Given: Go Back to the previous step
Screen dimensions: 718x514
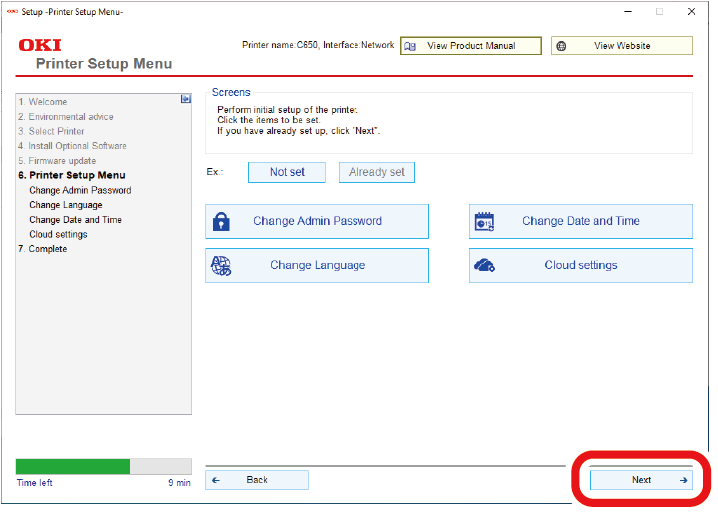Looking at the screenshot, I should [x=257, y=480].
